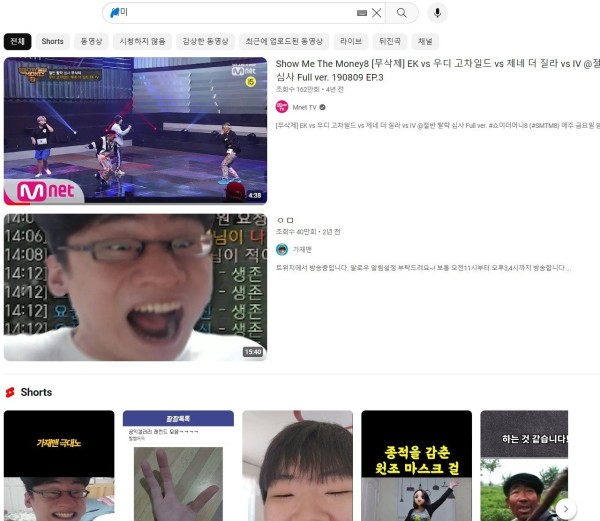Select the 최근에 업로드된 동영상 filter chip
The image size is (600, 521).
(284, 41)
